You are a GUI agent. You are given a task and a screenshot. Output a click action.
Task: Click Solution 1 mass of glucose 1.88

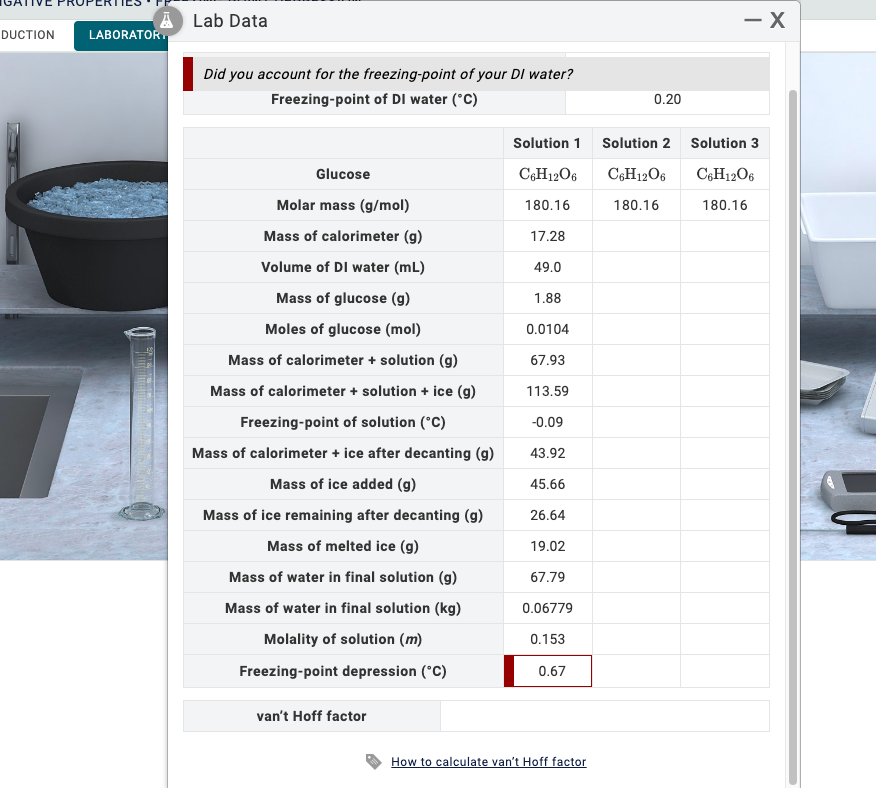click(548, 298)
